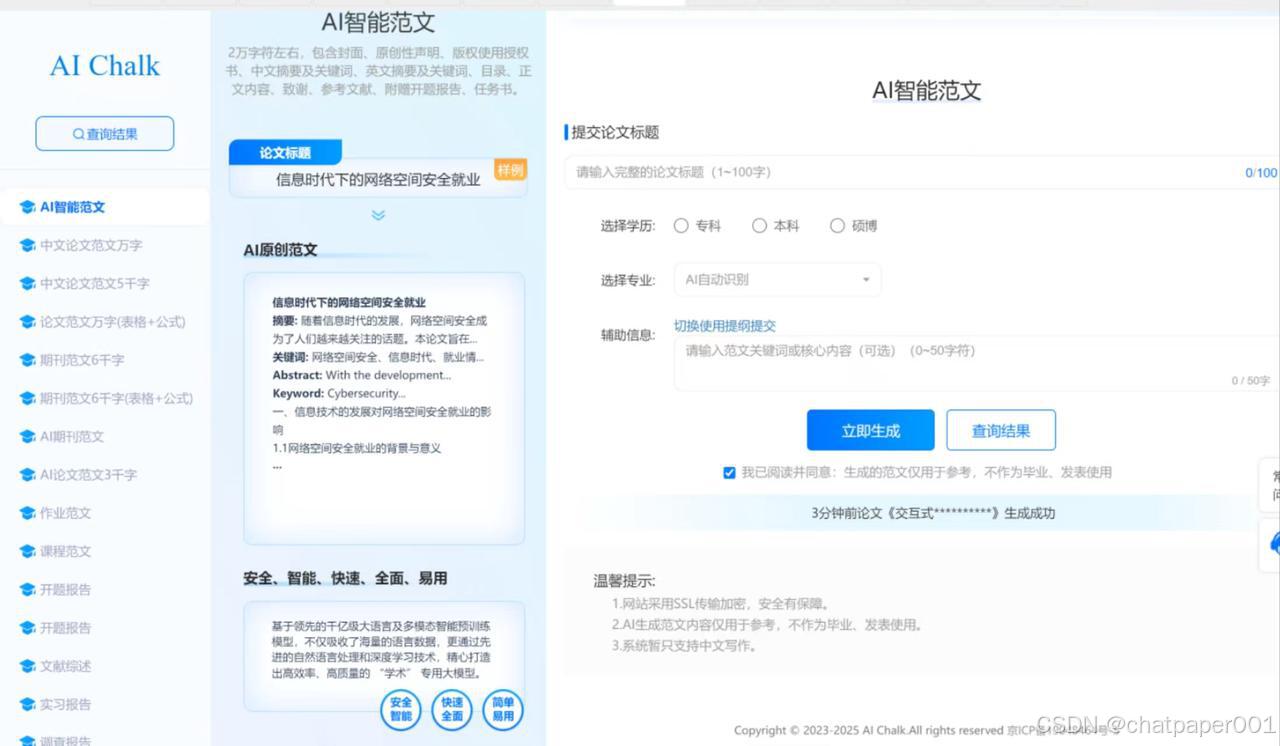Image resolution: width=1280 pixels, height=746 pixels.
Task: Click the graduation cap icon beside AI智能范文
Action: coord(27,207)
